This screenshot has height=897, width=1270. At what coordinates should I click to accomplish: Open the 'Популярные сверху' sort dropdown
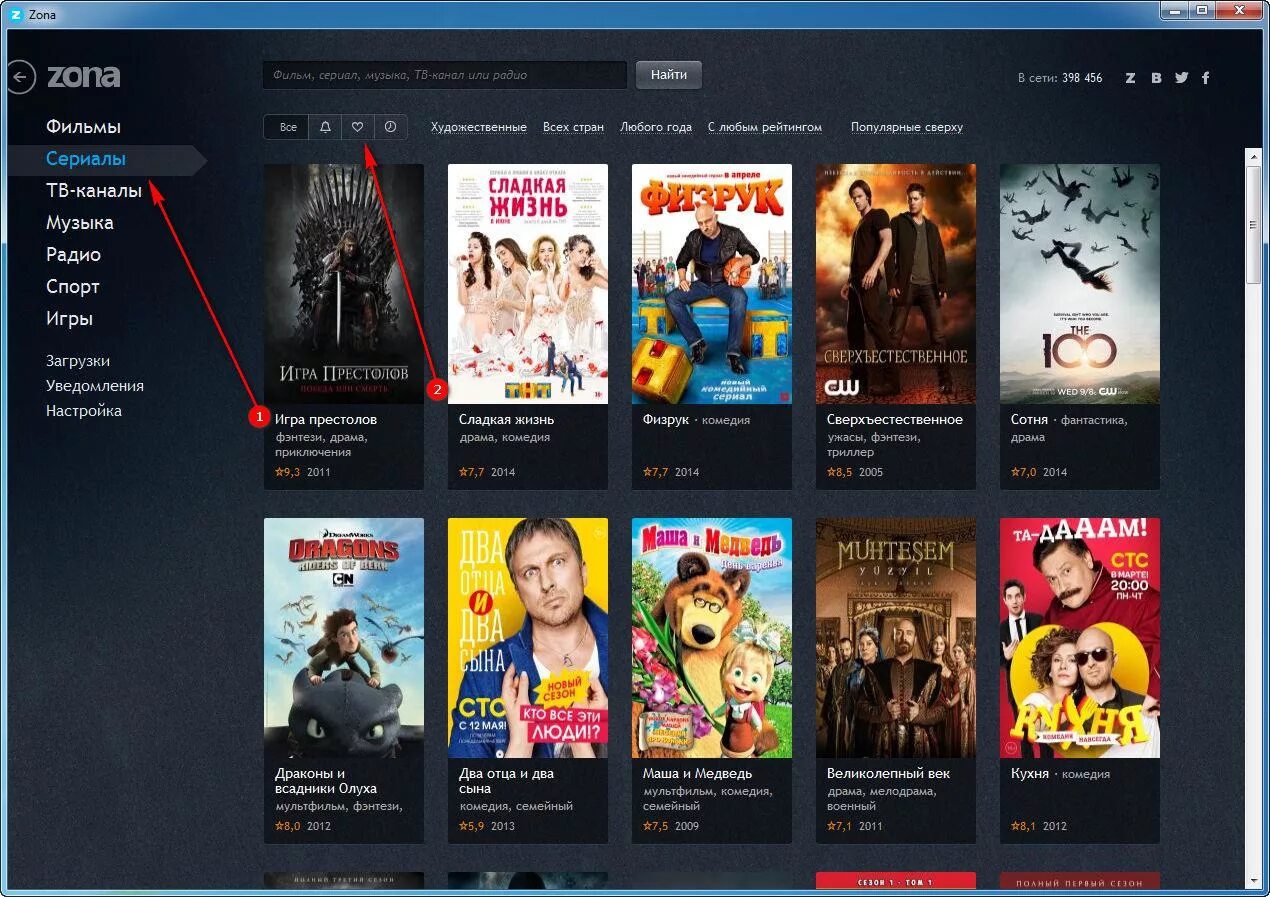(x=907, y=127)
